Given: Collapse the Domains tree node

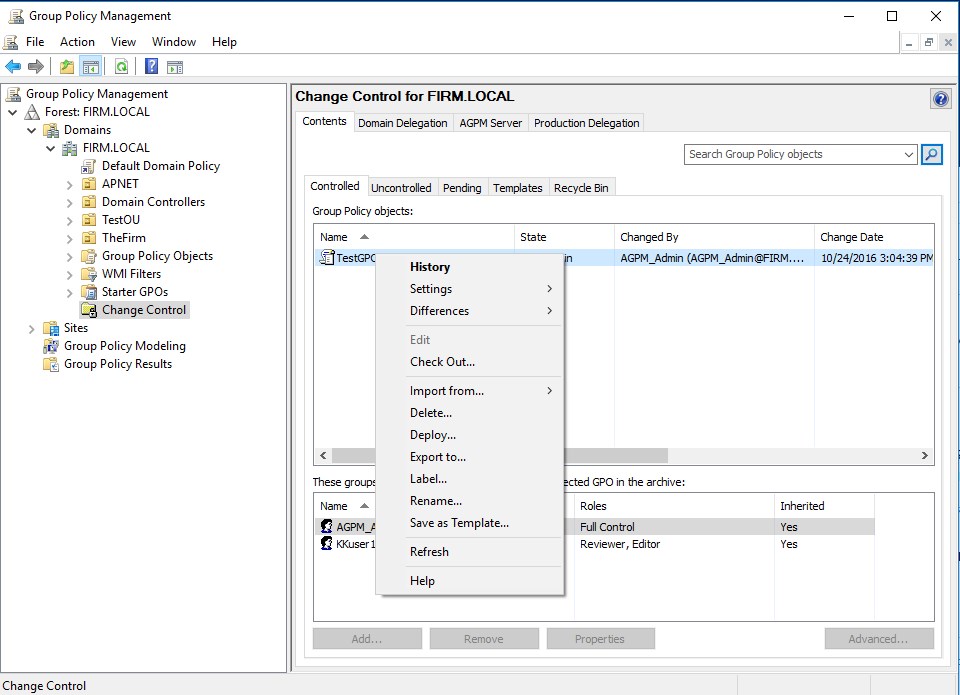Looking at the screenshot, I should (x=32, y=130).
